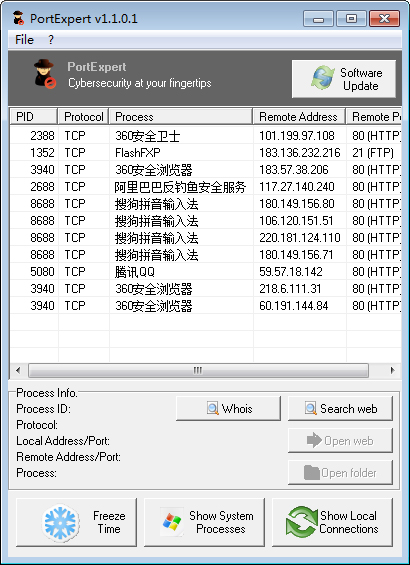Click the 360安全卫士 process name

click(x=148, y=136)
